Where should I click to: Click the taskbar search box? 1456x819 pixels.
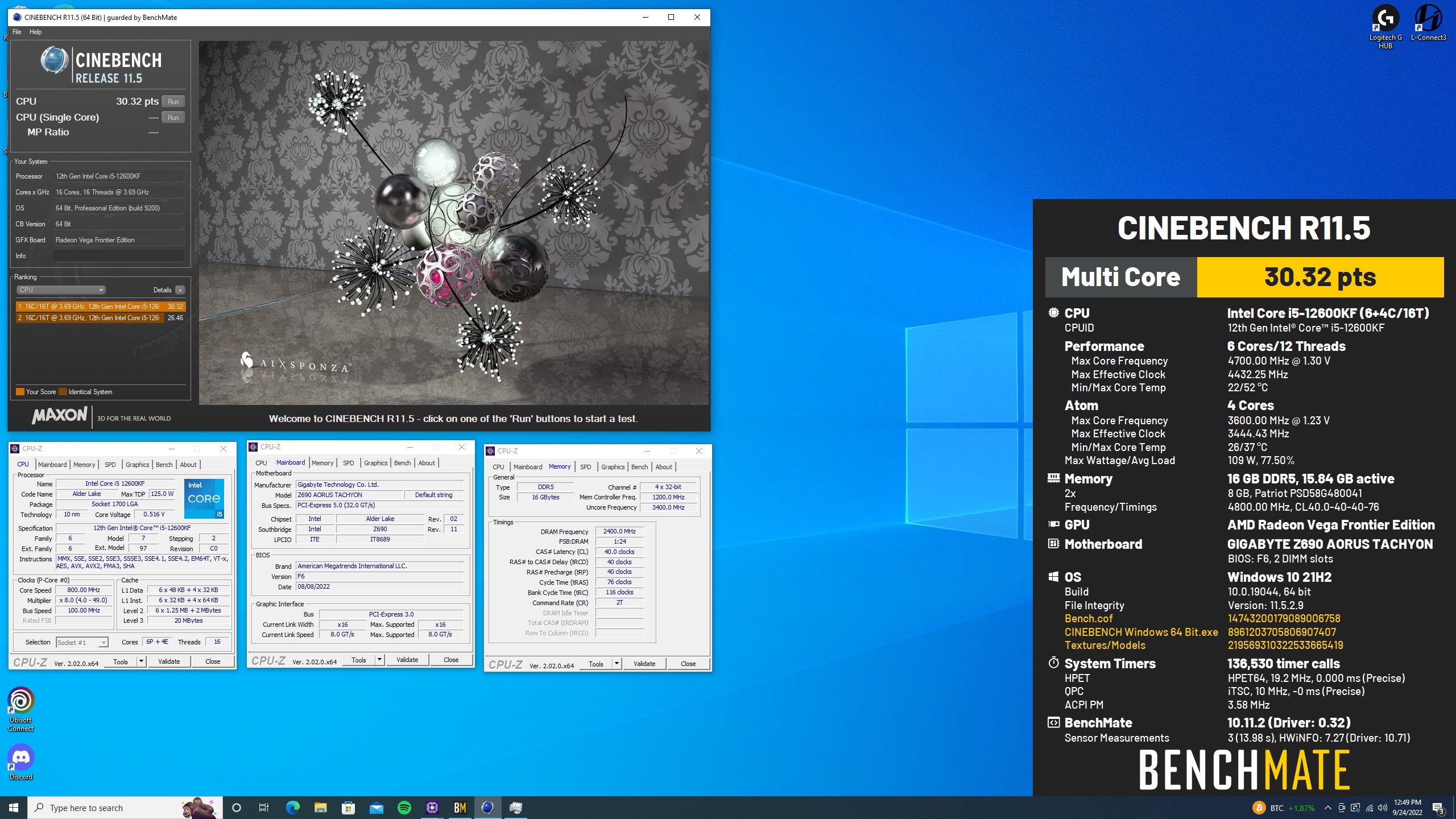point(125,808)
